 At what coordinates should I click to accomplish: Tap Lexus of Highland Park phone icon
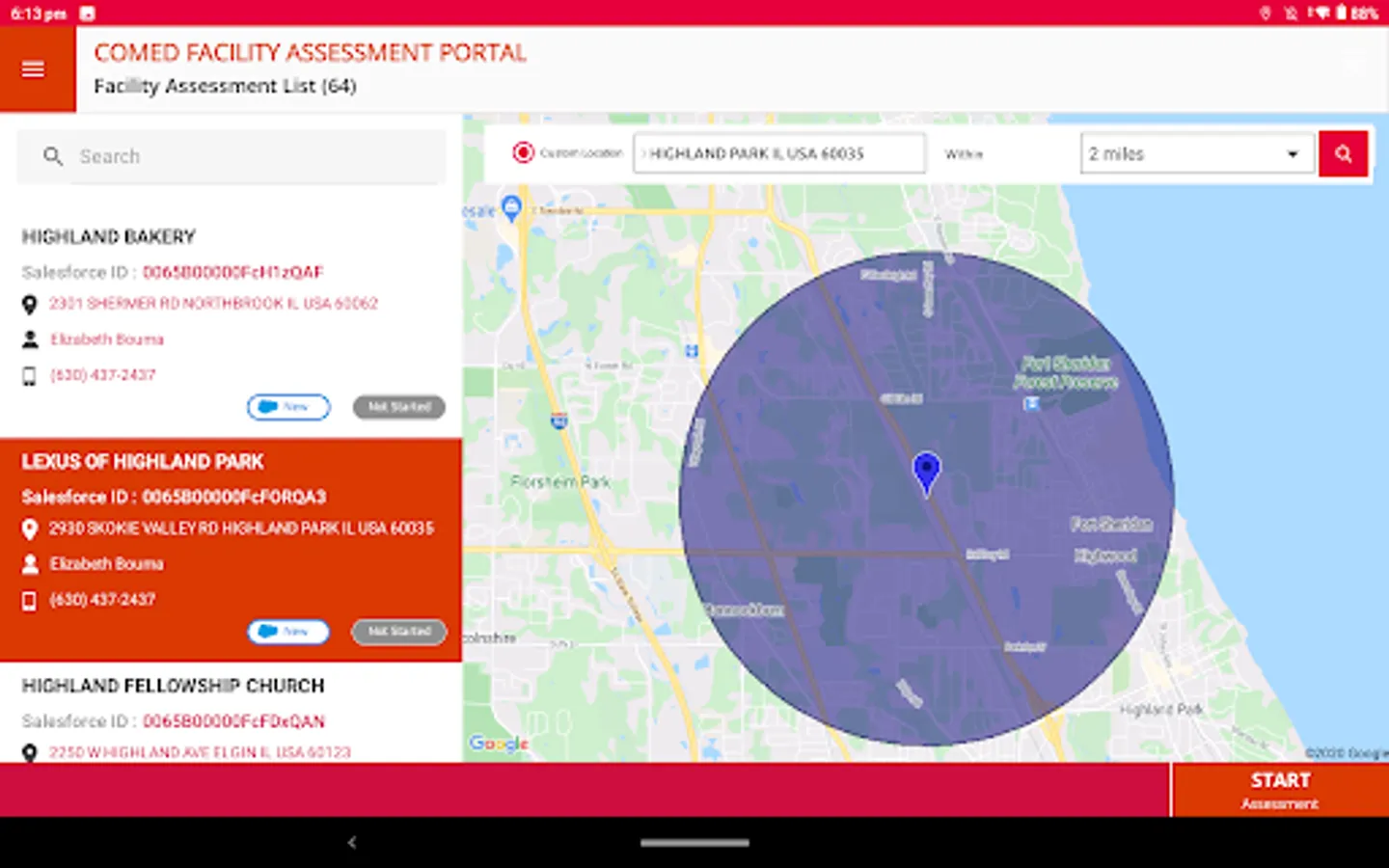pos(30,601)
